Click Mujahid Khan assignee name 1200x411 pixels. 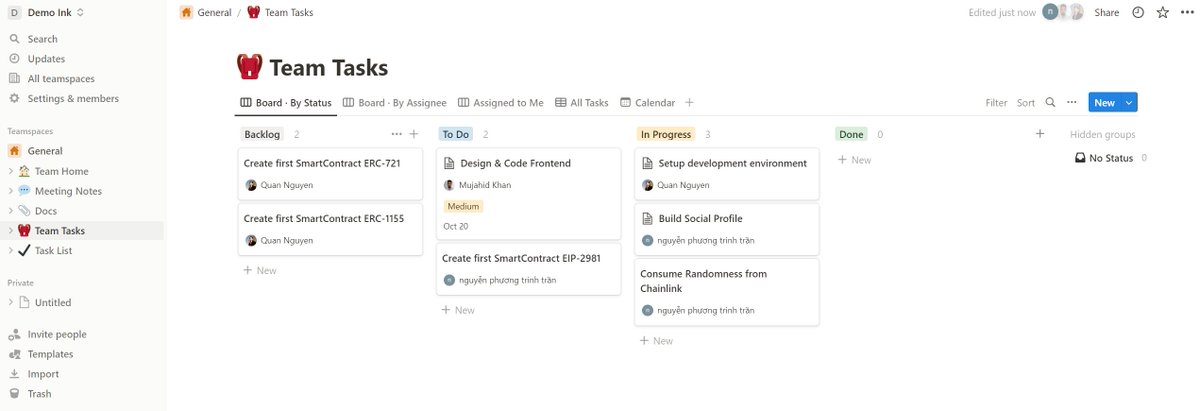click(x=485, y=185)
